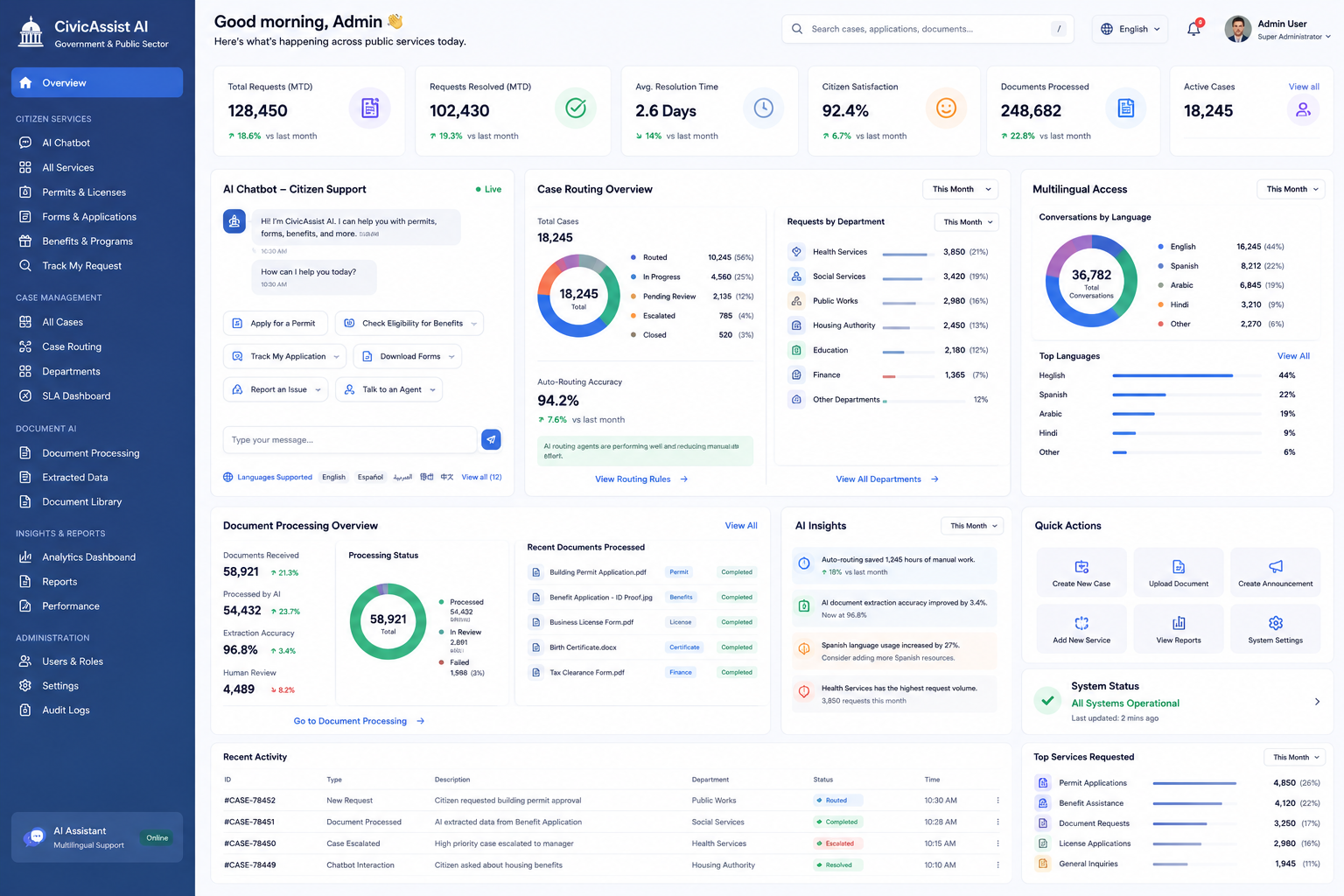Click Go to Document Processing link
This screenshot has height=896, width=1344.
pos(359,721)
